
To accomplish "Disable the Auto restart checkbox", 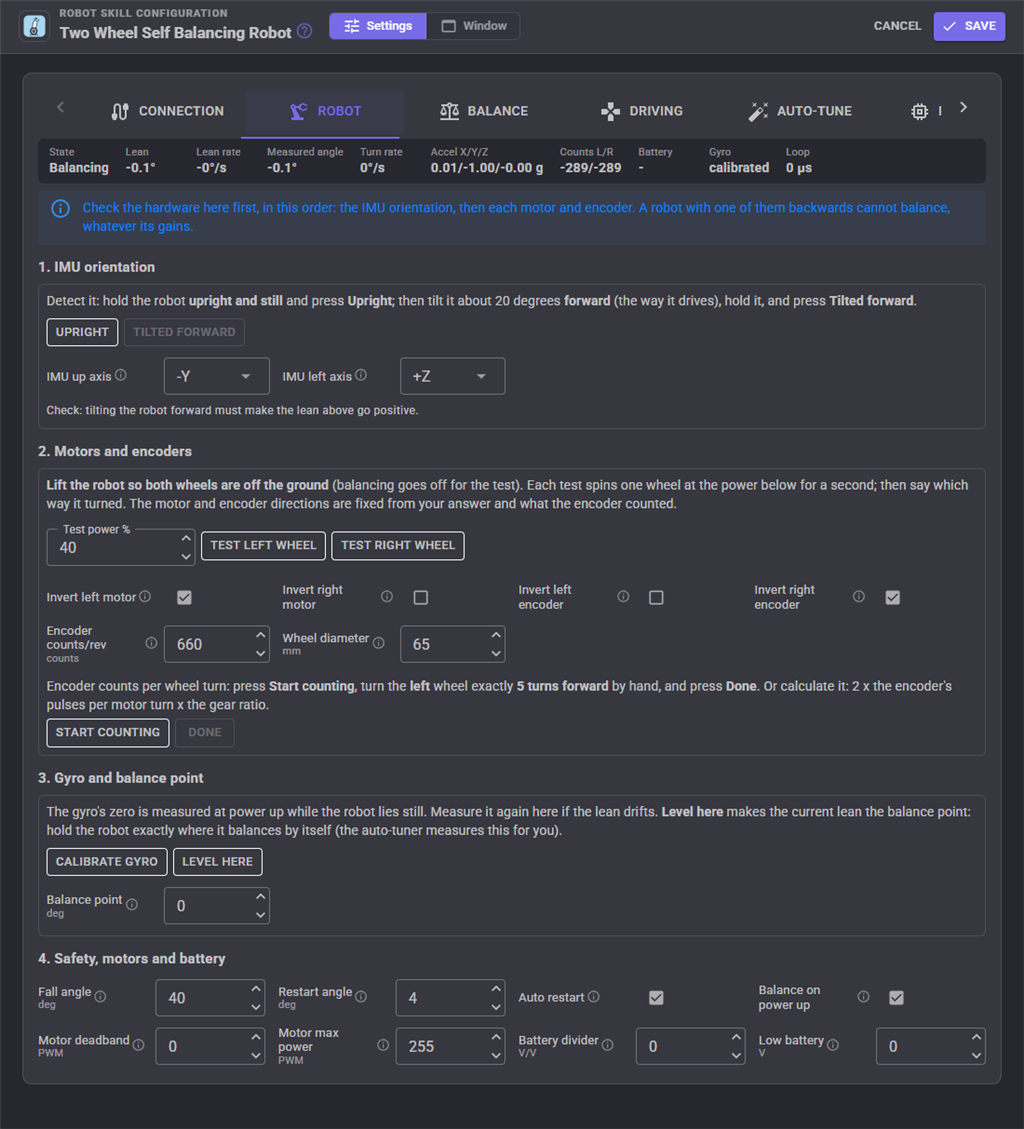I will pos(656,998).
